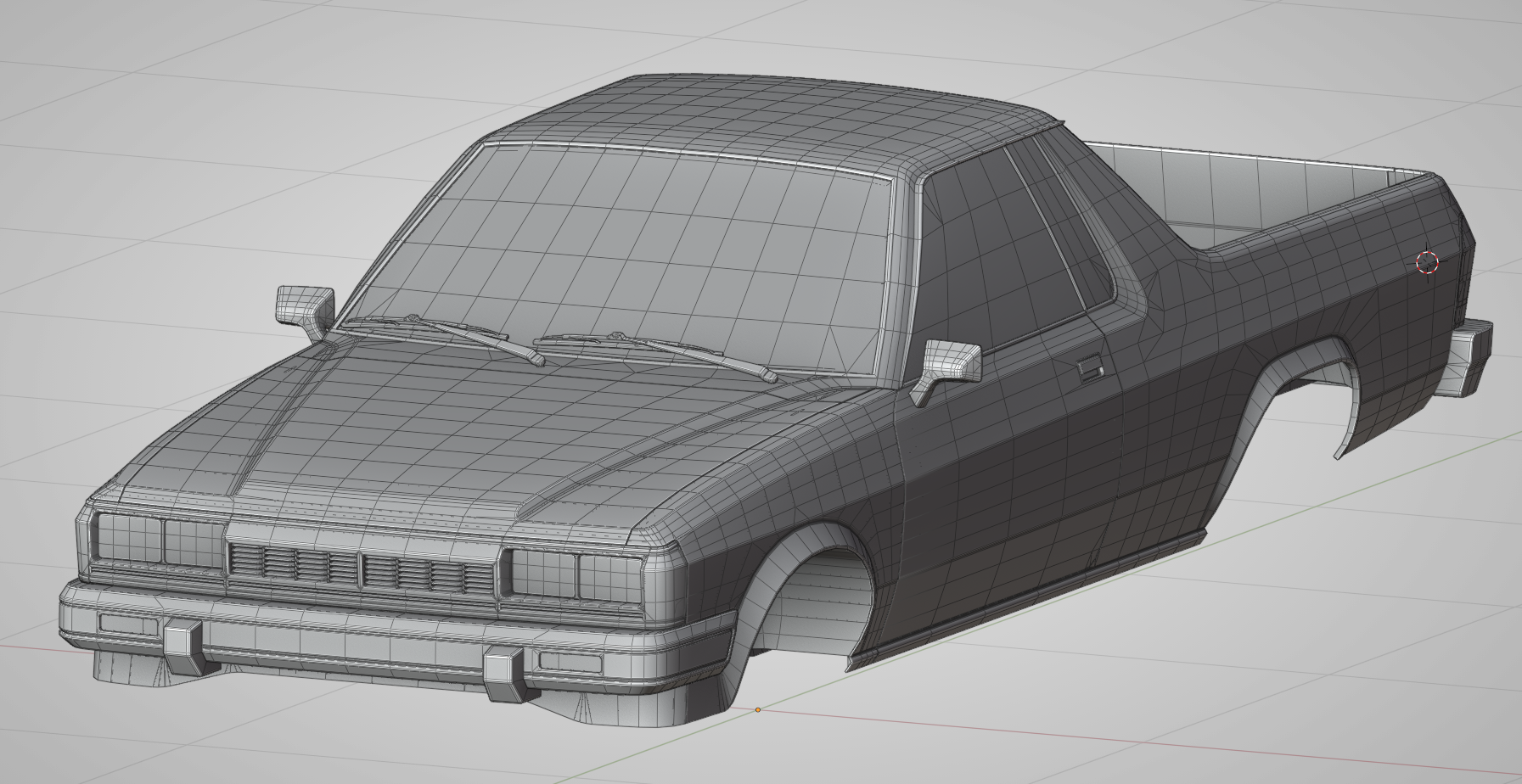
Task: Click the orange object origin dot below the car
Action: [x=758, y=709]
